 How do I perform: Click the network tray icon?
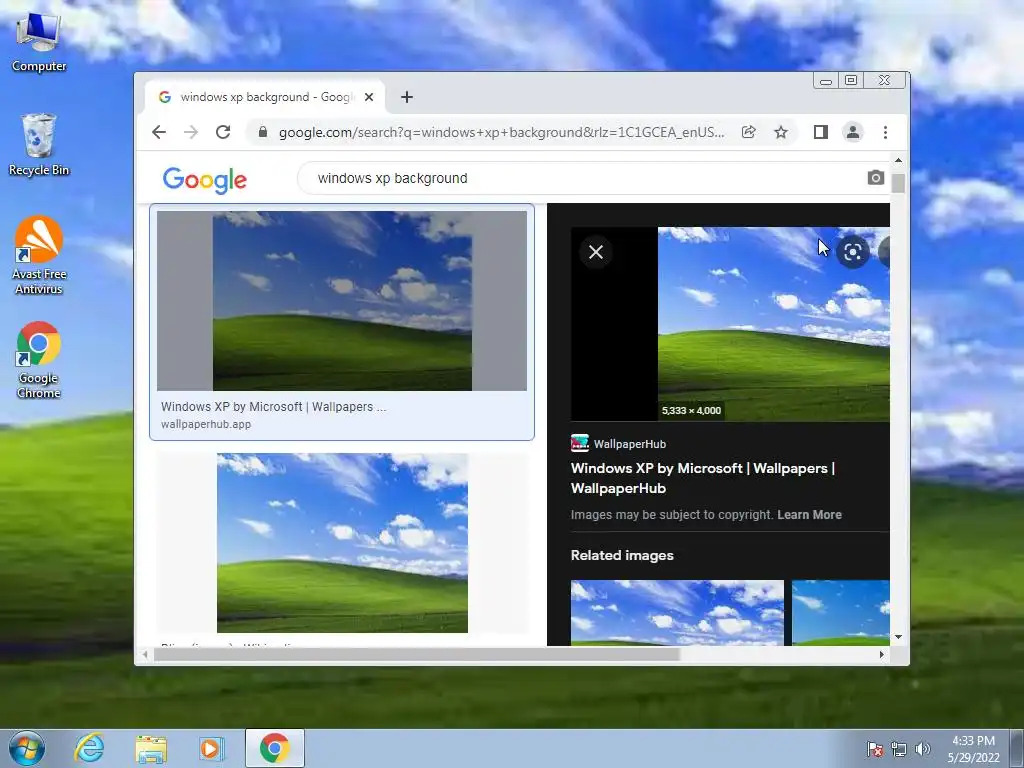click(899, 749)
